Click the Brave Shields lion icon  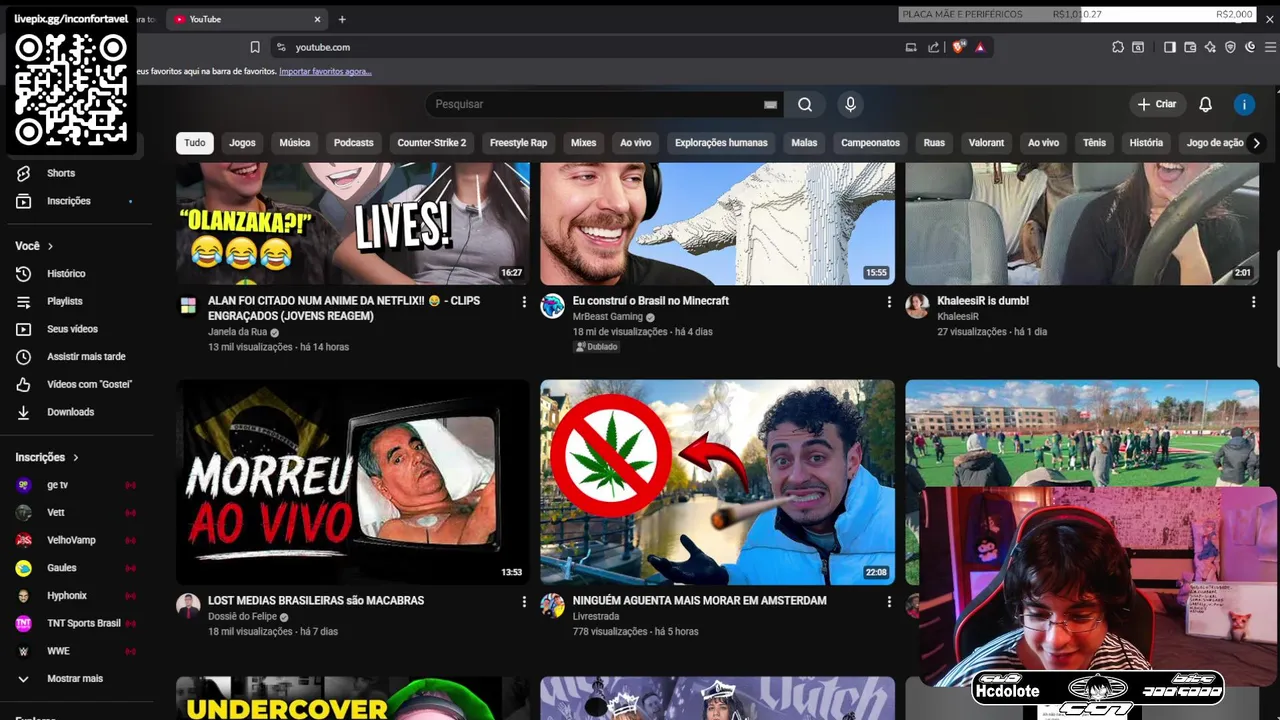[958, 47]
